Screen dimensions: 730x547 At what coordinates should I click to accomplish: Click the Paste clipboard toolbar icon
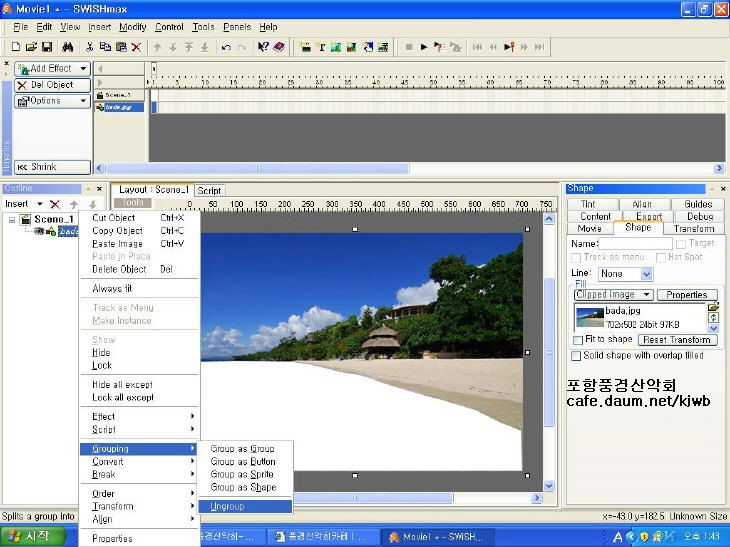point(121,47)
